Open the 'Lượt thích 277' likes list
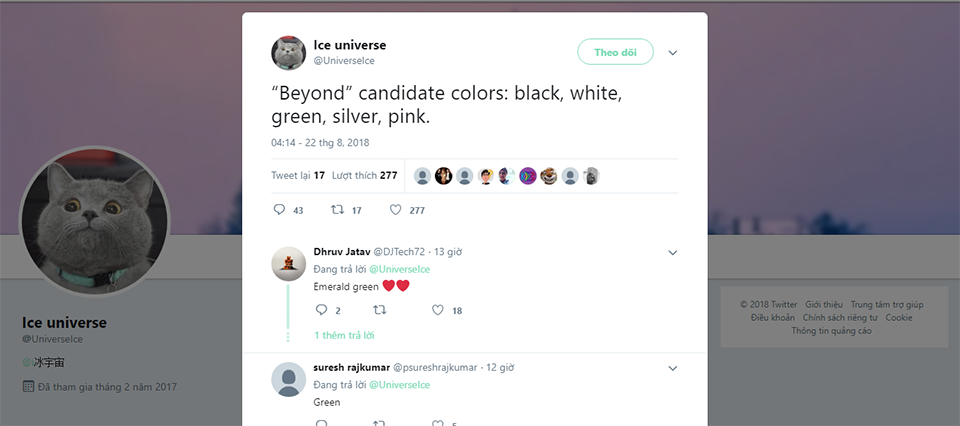The image size is (960, 426). [365, 176]
